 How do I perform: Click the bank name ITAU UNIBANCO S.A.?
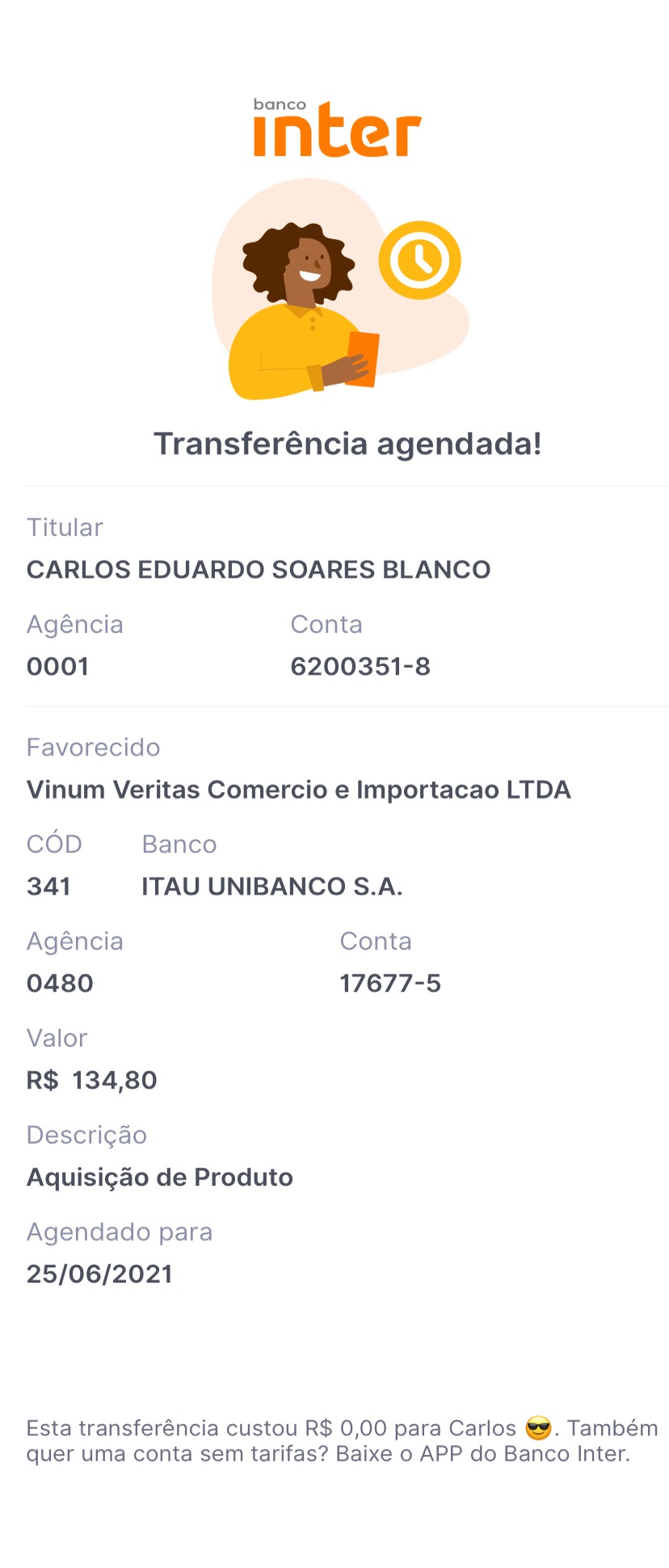[271, 887]
